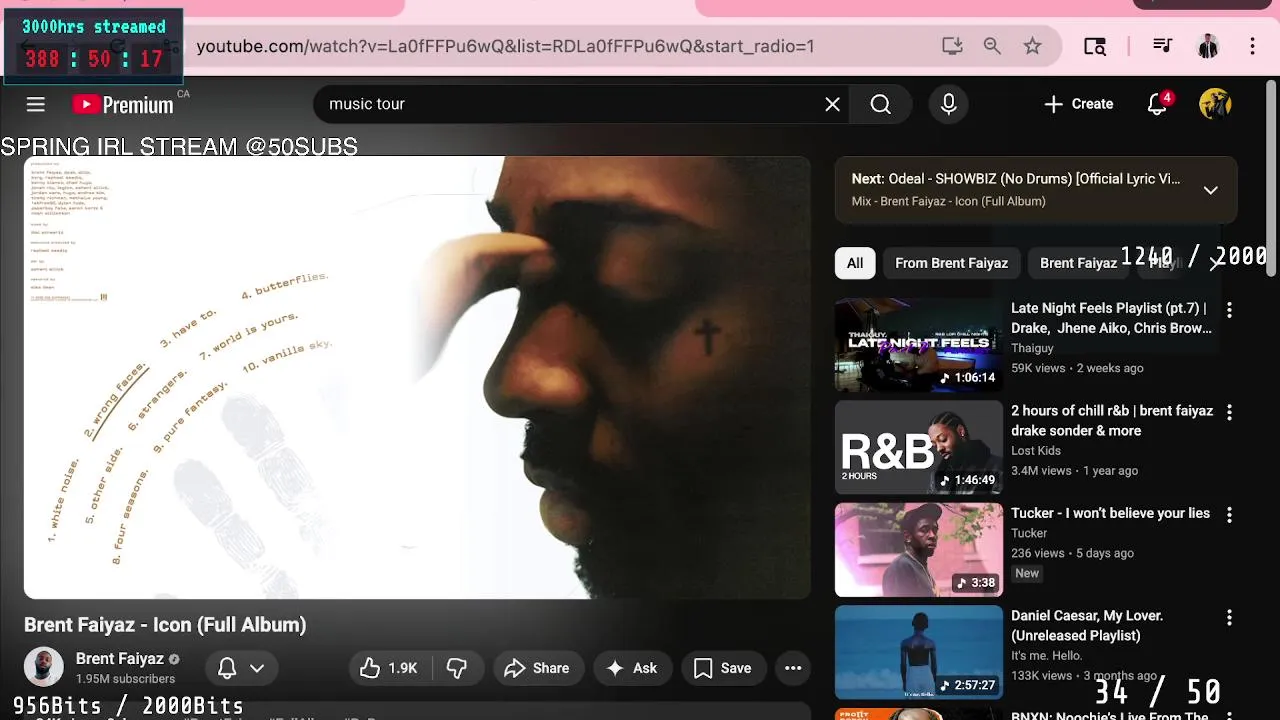
Task: Open the media controls icon in Chrome toolbar
Action: pos(1162,46)
